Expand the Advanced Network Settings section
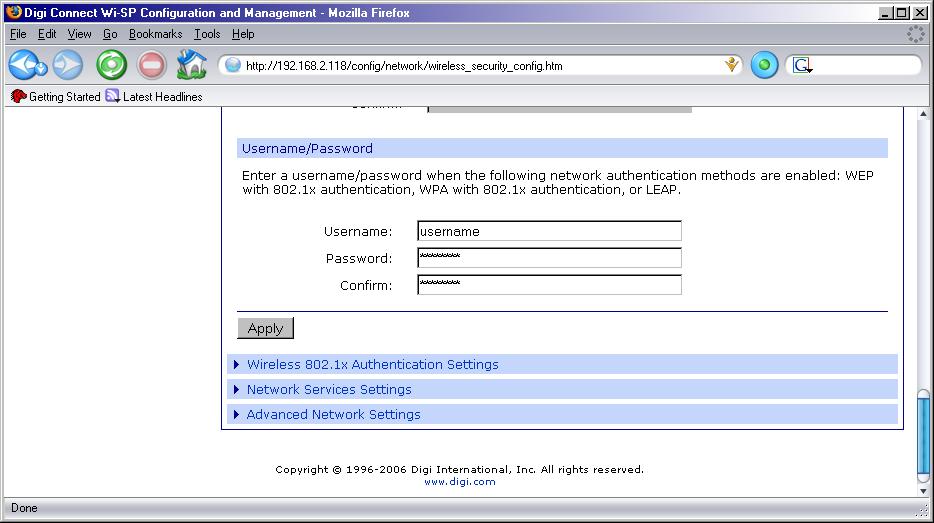 (333, 415)
